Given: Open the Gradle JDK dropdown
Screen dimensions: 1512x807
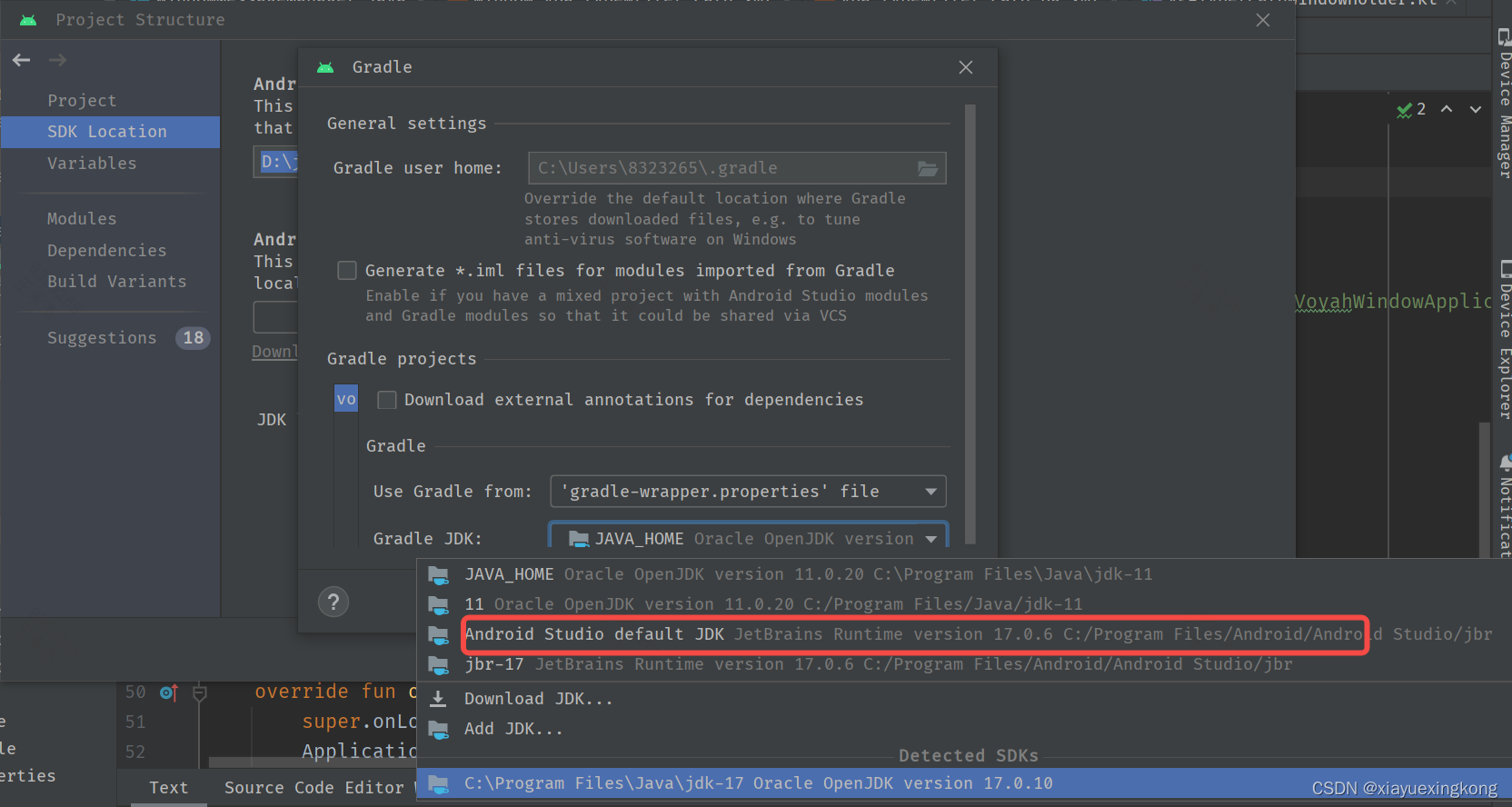Looking at the screenshot, I should point(748,537).
